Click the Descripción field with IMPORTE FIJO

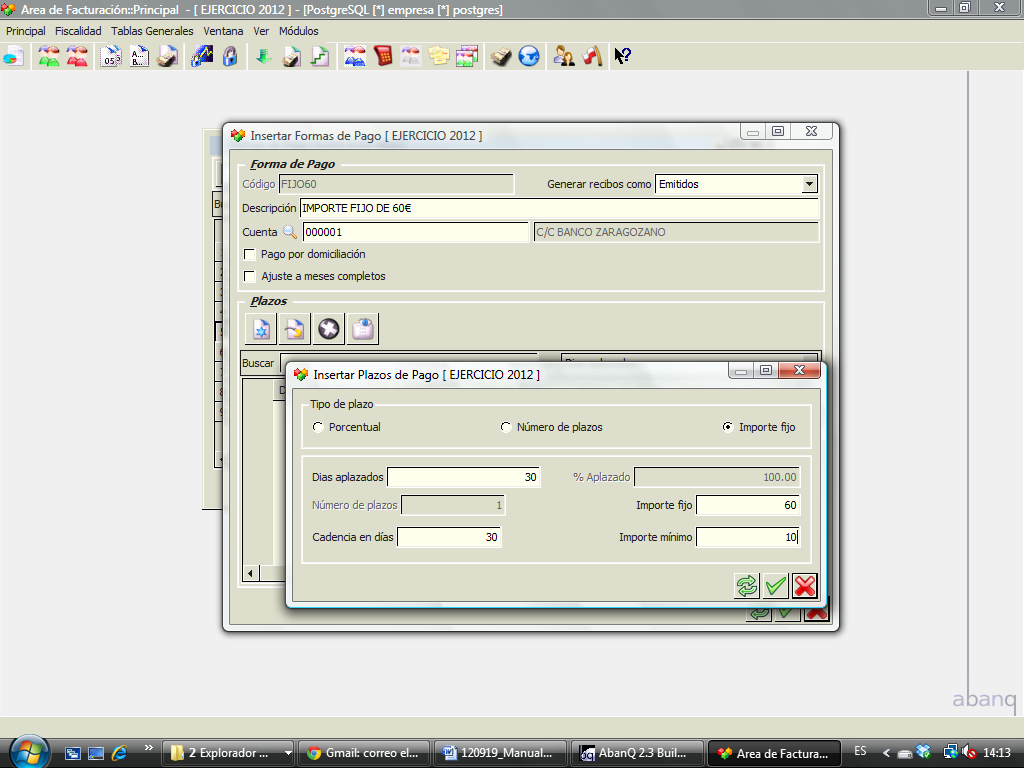[559, 208]
